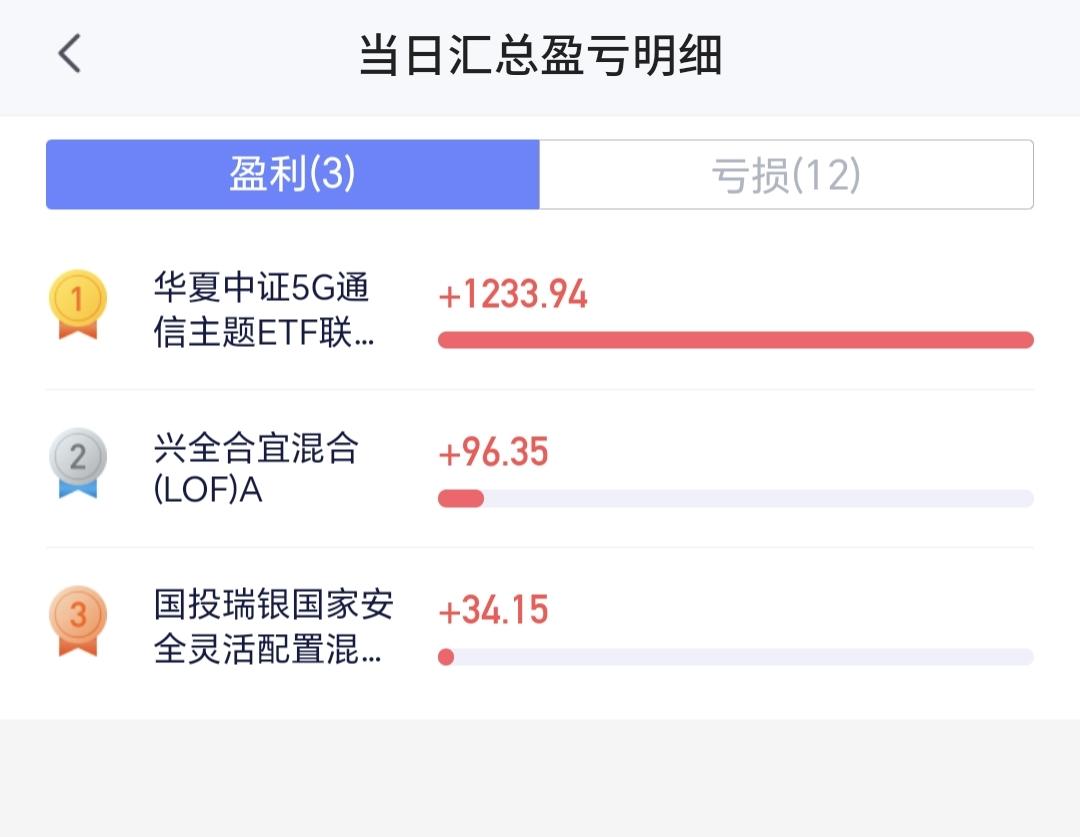The image size is (1080, 837).
Task: Click the +96.35 profit amount
Action: [x=494, y=453]
